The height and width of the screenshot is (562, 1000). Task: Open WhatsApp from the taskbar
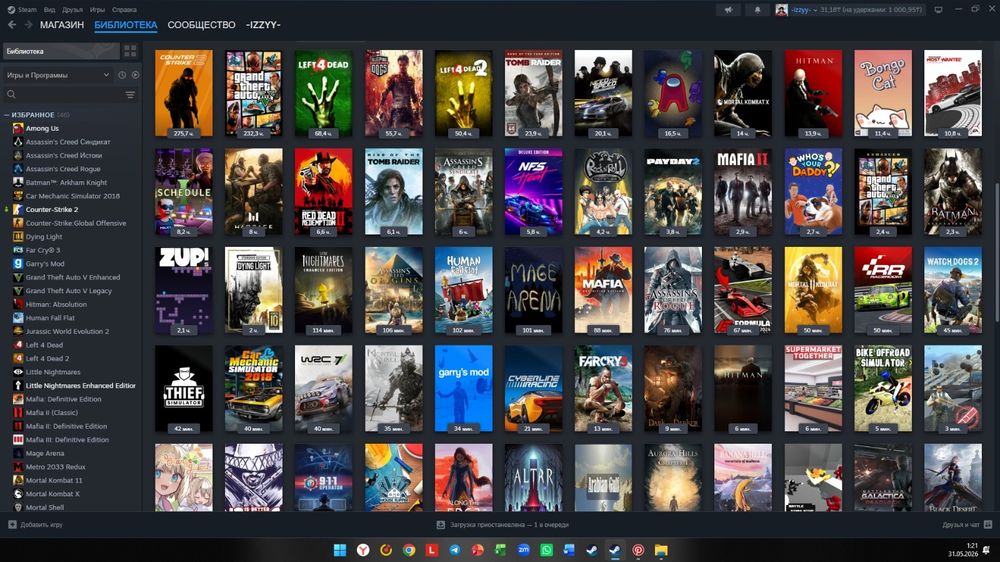tap(547, 550)
